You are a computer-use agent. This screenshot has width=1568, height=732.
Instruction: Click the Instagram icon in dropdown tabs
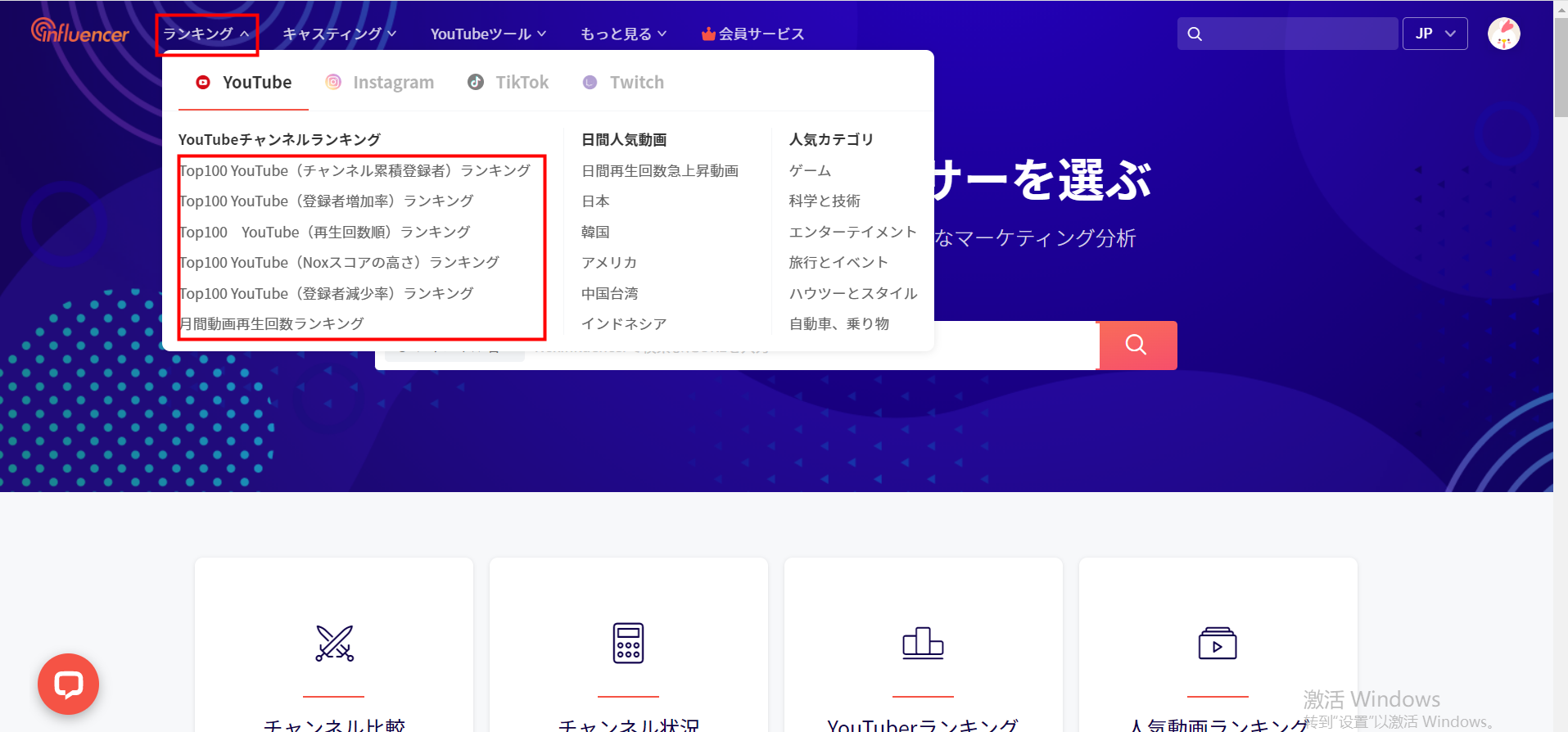click(x=333, y=82)
